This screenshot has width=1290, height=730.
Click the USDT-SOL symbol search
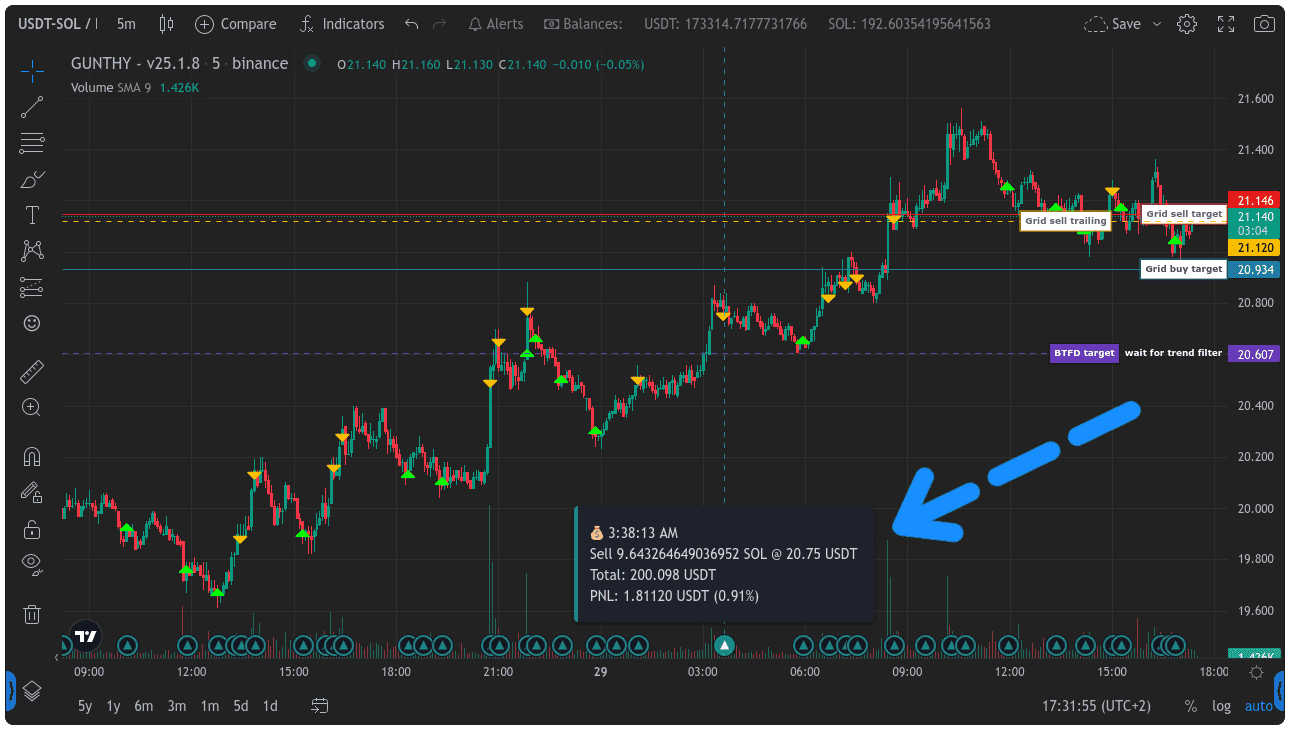pyautogui.click(x=58, y=24)
